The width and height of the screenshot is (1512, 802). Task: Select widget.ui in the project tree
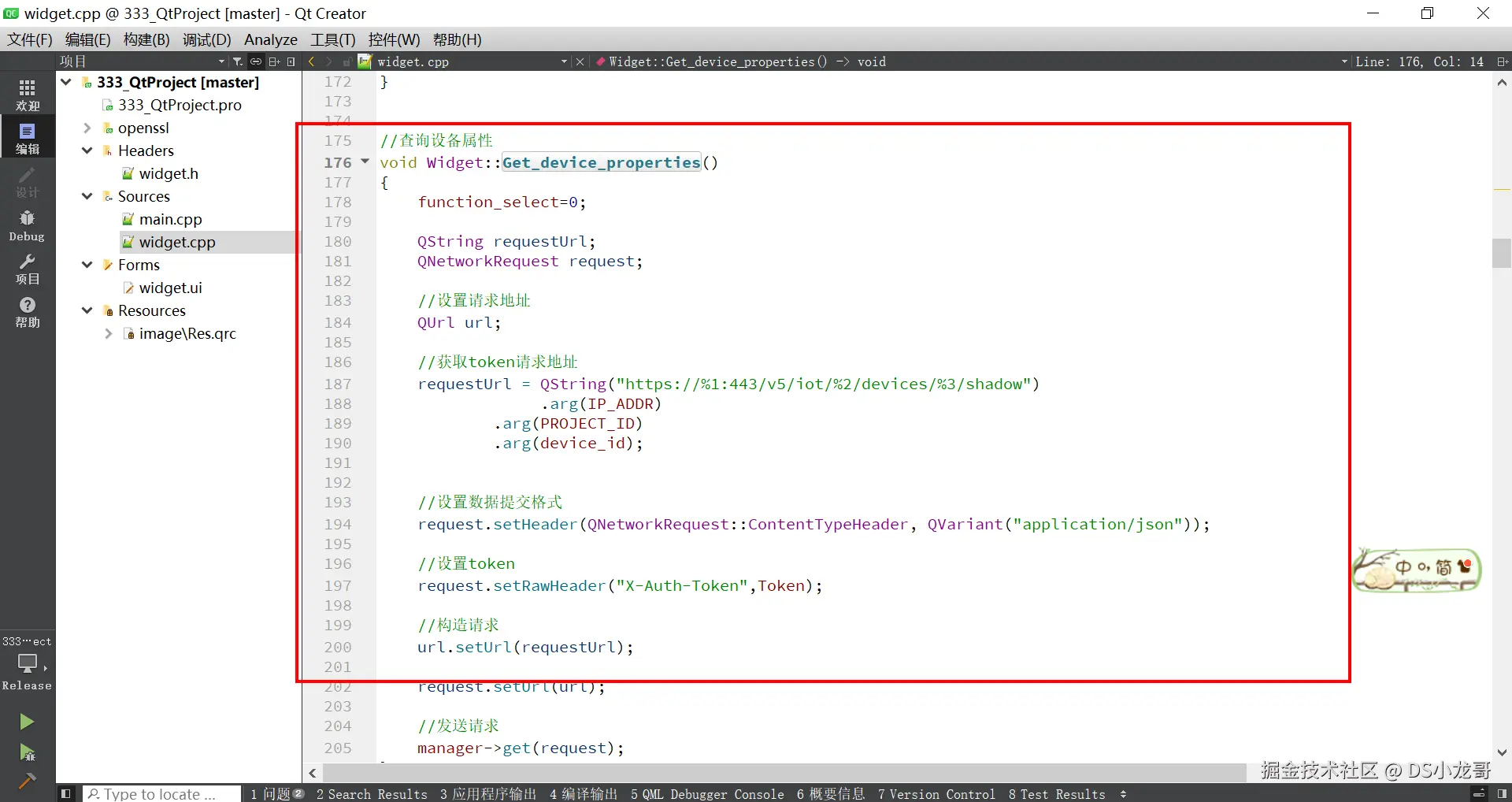(170, 288)
